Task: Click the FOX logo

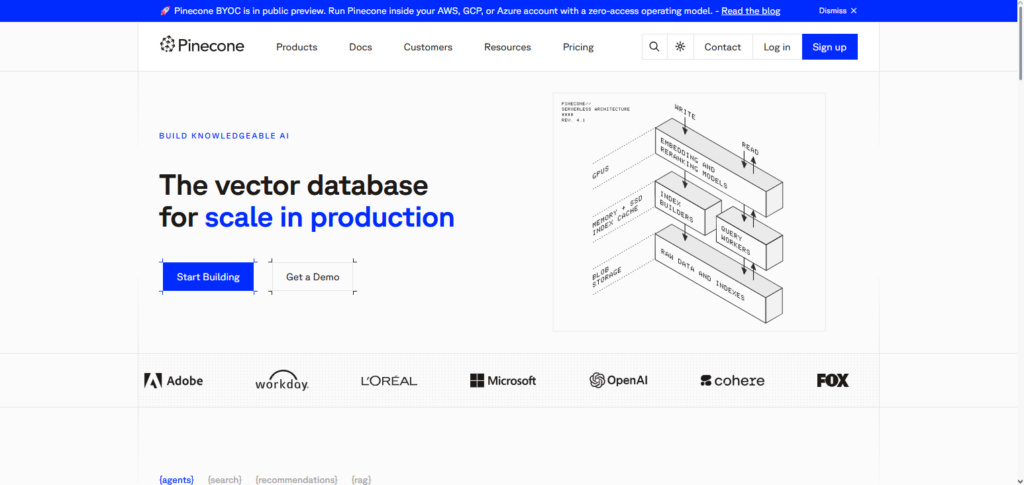Action: pyautogui.click(x=832, y=380)
